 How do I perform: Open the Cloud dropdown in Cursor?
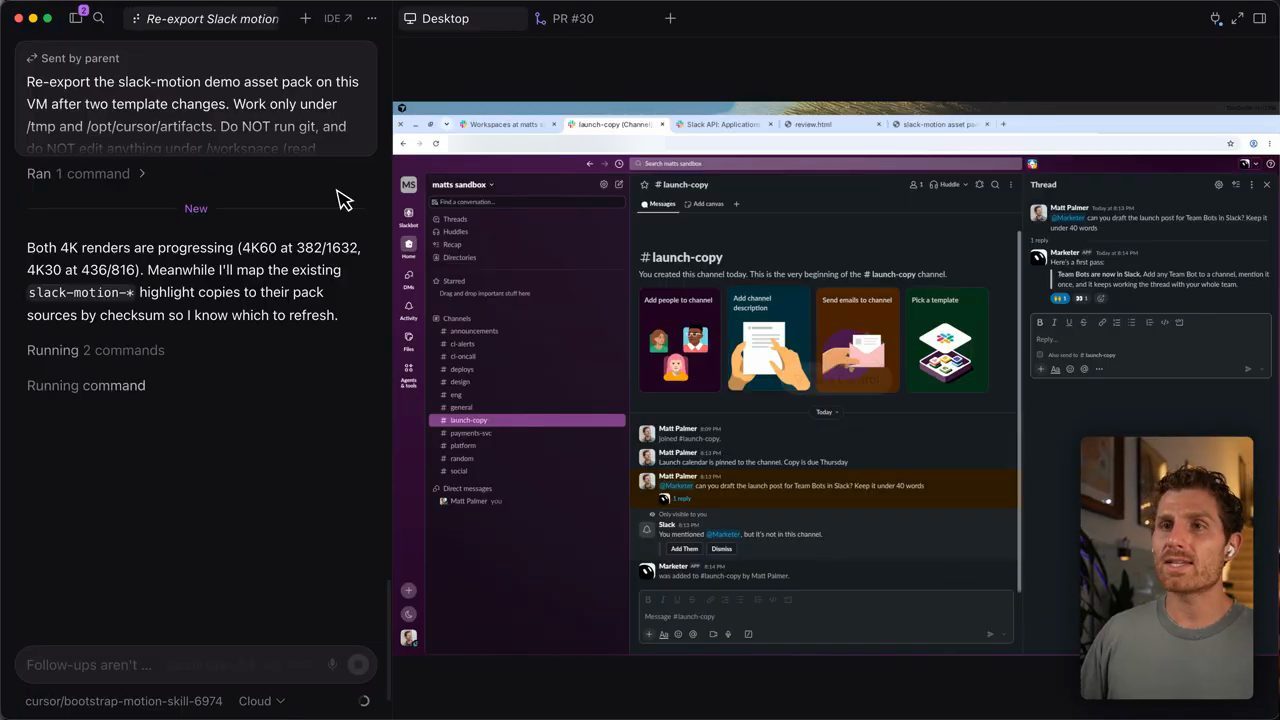point(262,701)
